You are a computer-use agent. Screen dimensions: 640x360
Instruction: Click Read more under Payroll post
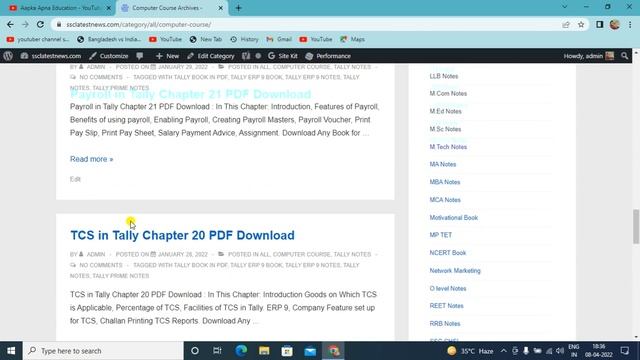click(x=91, y=159)
